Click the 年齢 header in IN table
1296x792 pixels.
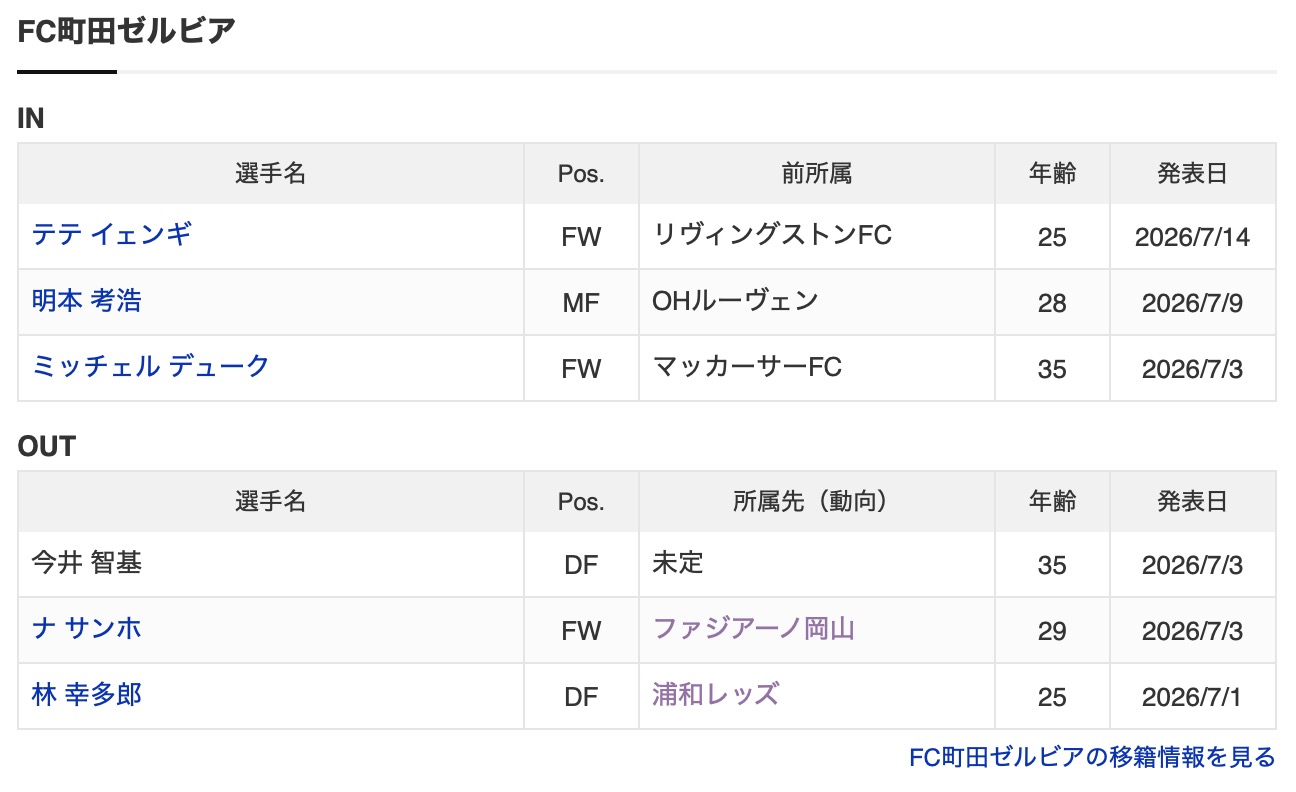point(1053,174)
